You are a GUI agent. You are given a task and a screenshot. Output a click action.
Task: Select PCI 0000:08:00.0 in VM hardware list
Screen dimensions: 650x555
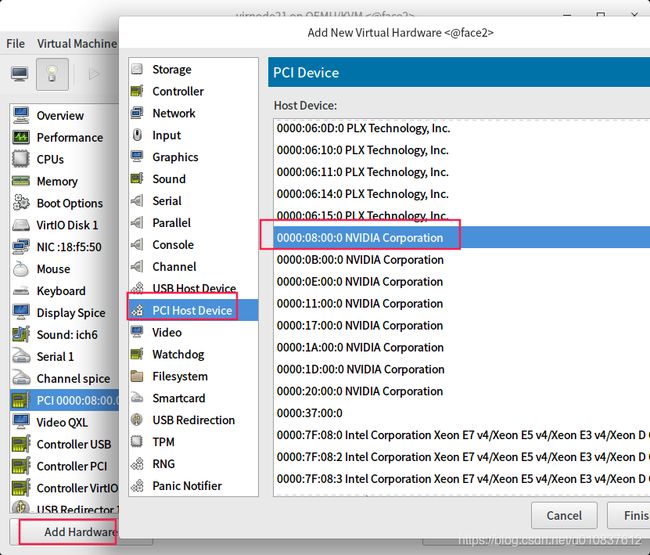(64, 400)
